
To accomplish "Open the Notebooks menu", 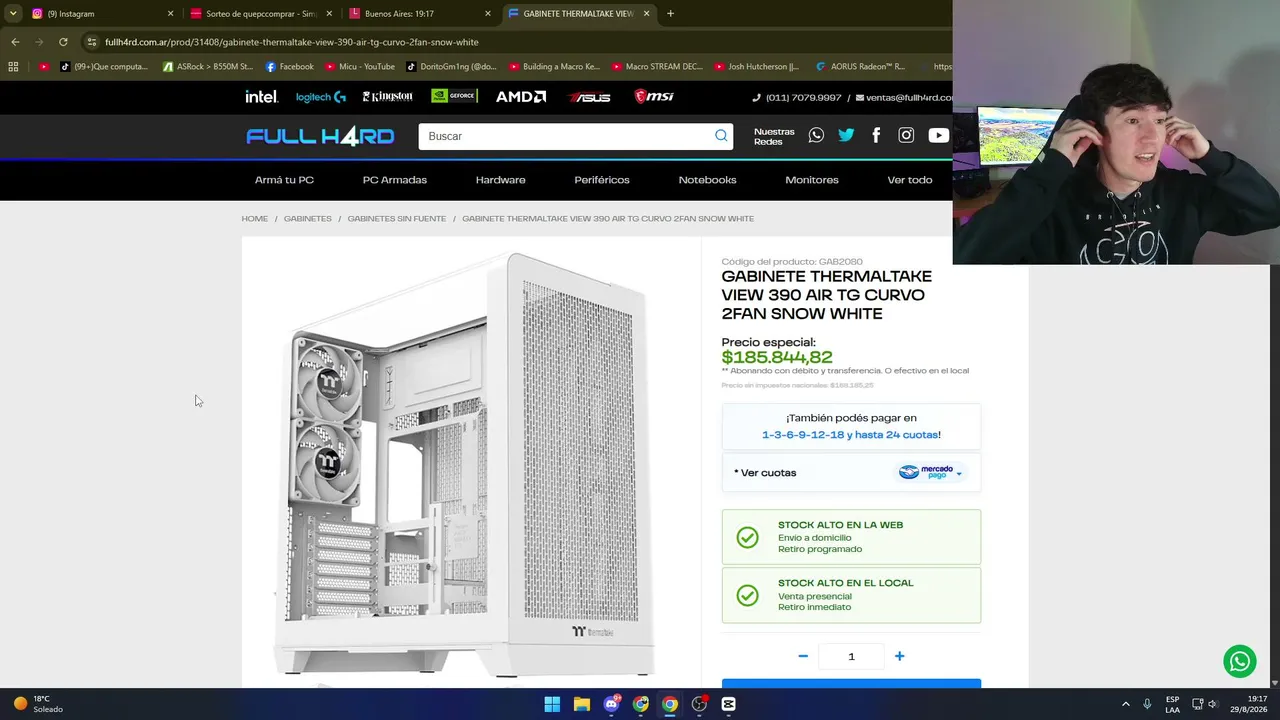I will (707, 180).
